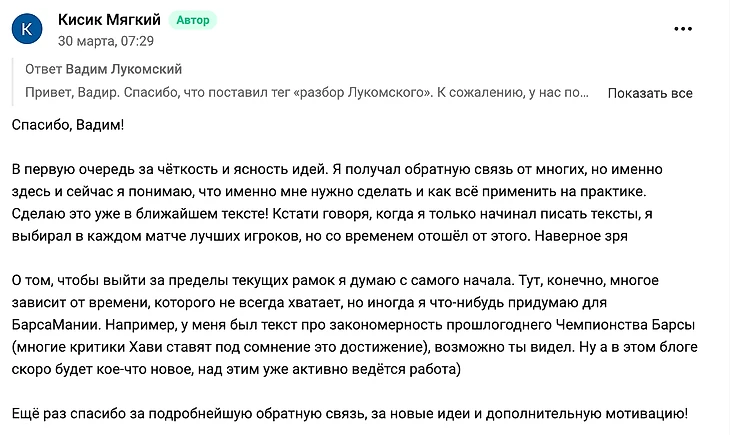The width and height of the screenshot is (730, 435).
Task: Click the line starting Сделаю это уже
Action: (x=332, y=214)
